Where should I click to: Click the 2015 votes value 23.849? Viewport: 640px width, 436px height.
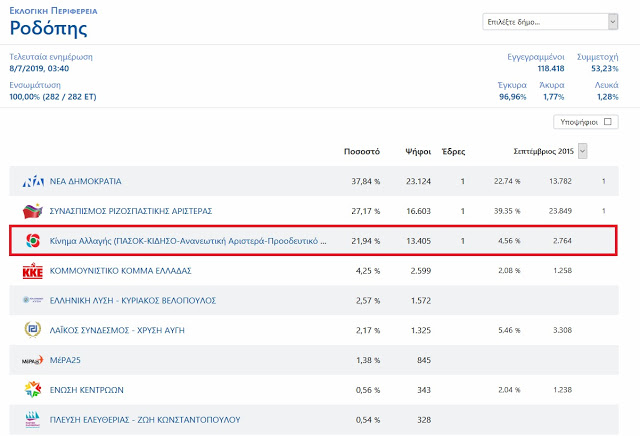pos(560,211)
